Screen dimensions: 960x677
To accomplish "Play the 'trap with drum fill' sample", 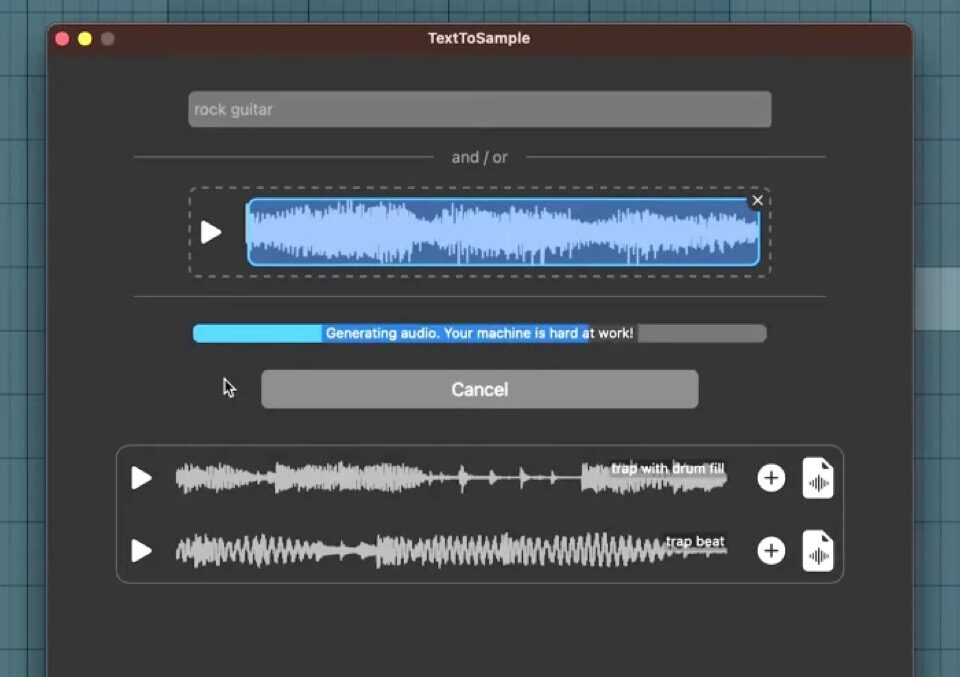I will coord(142,478).
